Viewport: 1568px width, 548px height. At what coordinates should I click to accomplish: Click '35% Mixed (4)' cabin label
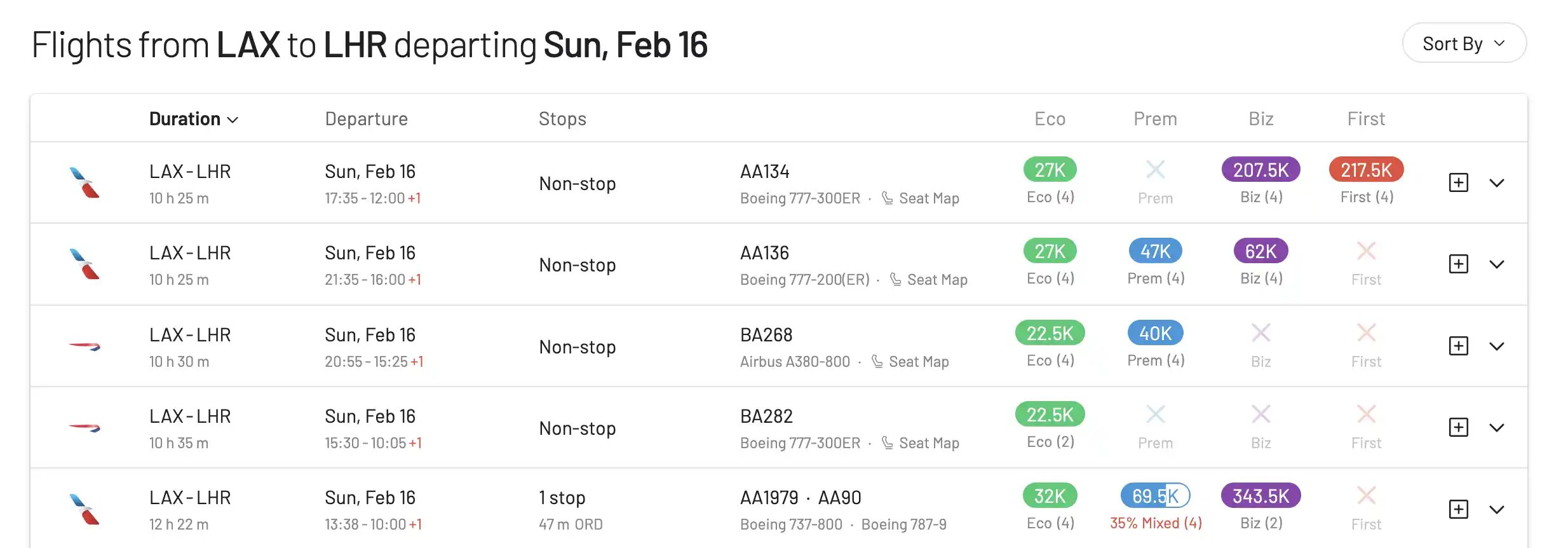point(1156,523)
